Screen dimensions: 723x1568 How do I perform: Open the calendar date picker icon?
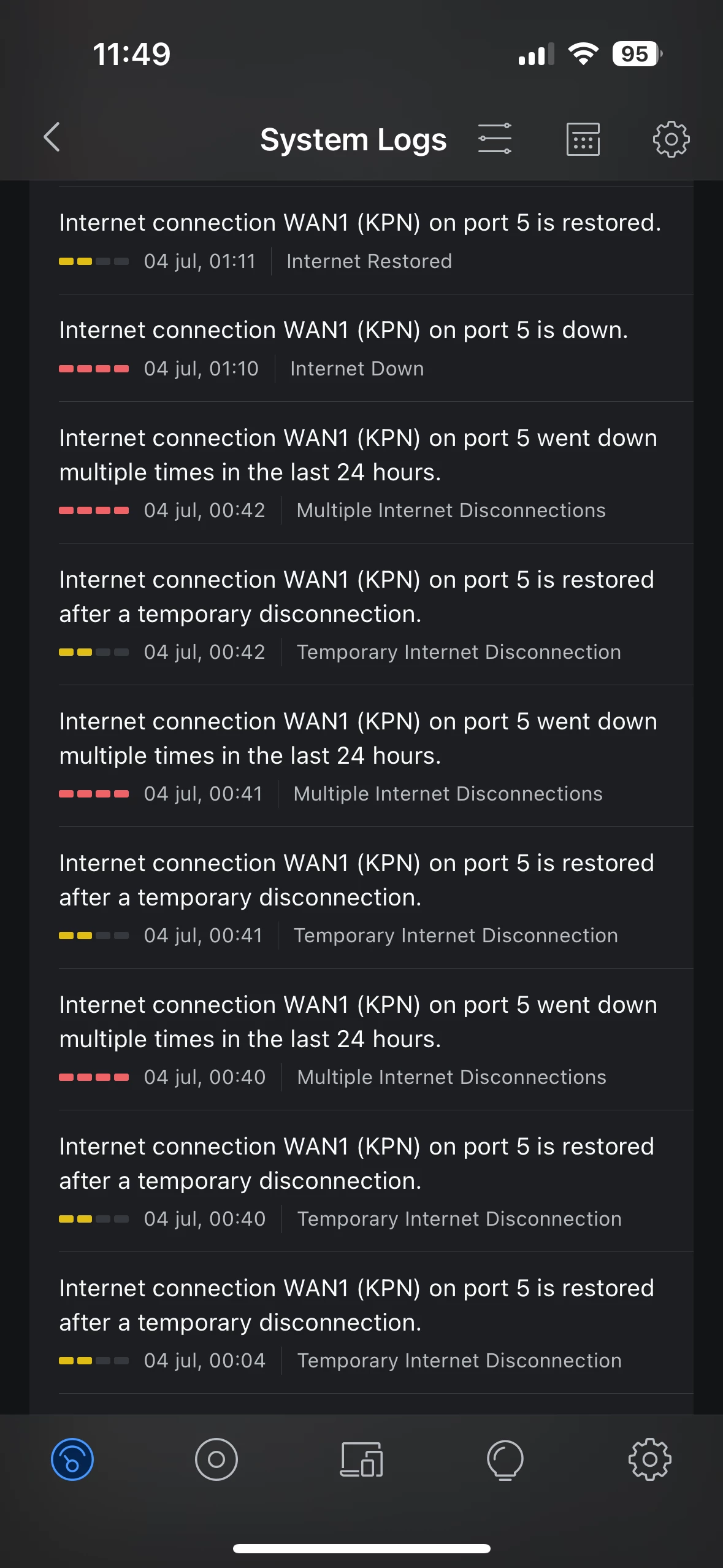coord(583,139)
